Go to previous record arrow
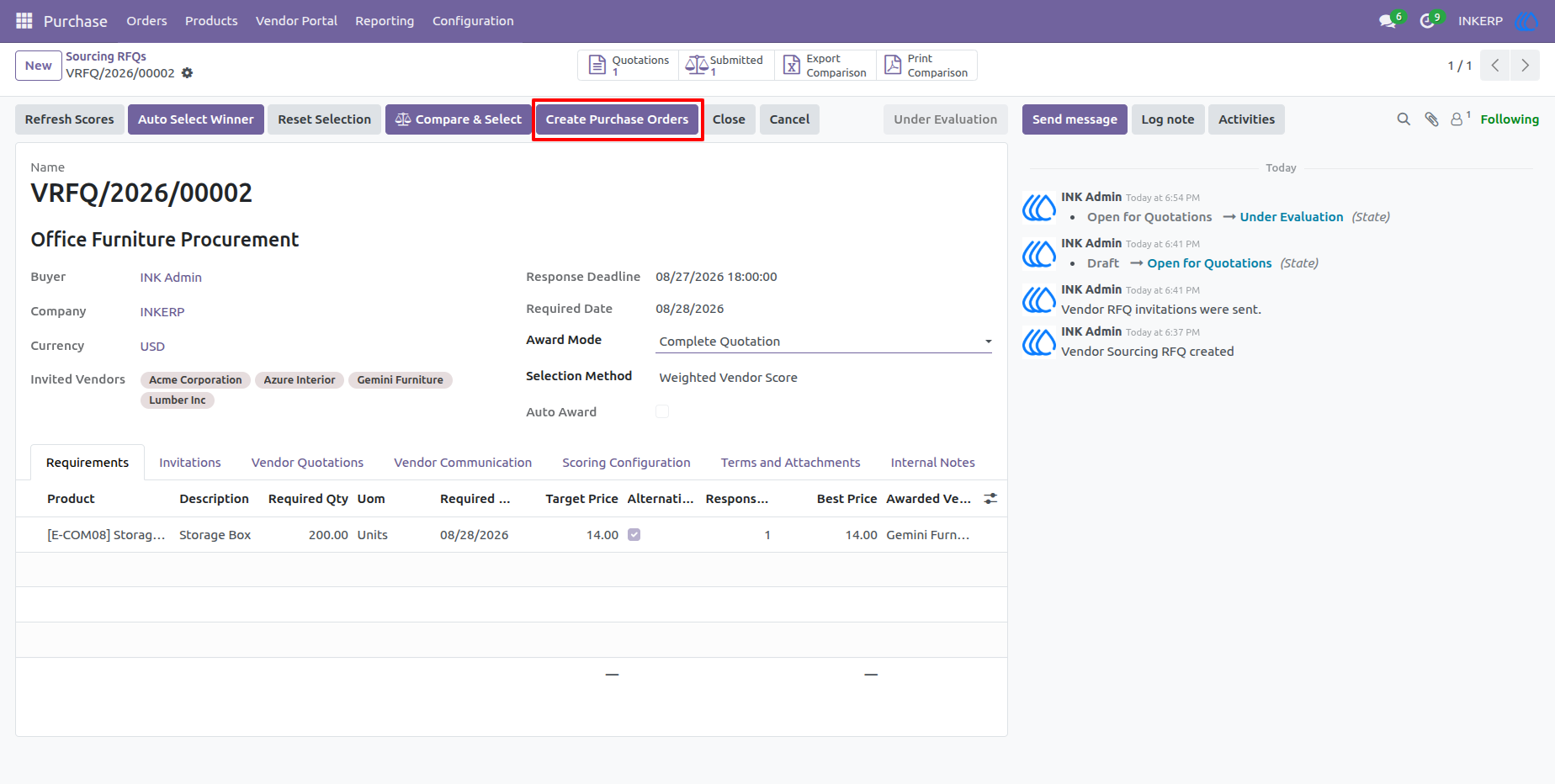 [x=1495, y=66]
